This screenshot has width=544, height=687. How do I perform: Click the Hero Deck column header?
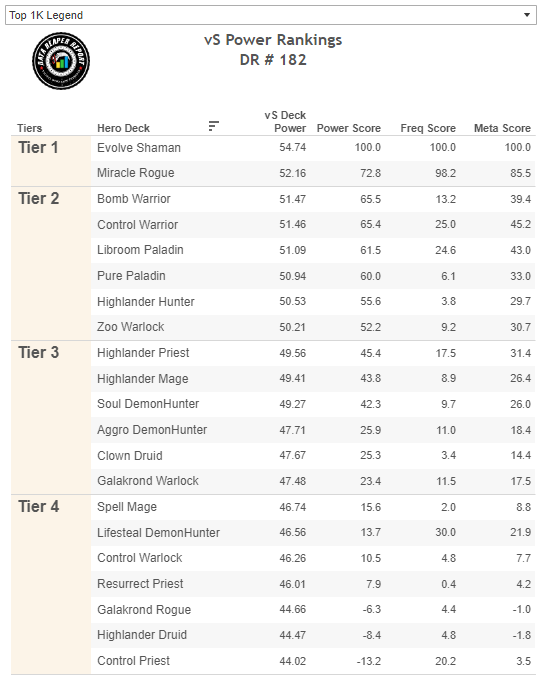pyautogui.click(x=124, y=128)
